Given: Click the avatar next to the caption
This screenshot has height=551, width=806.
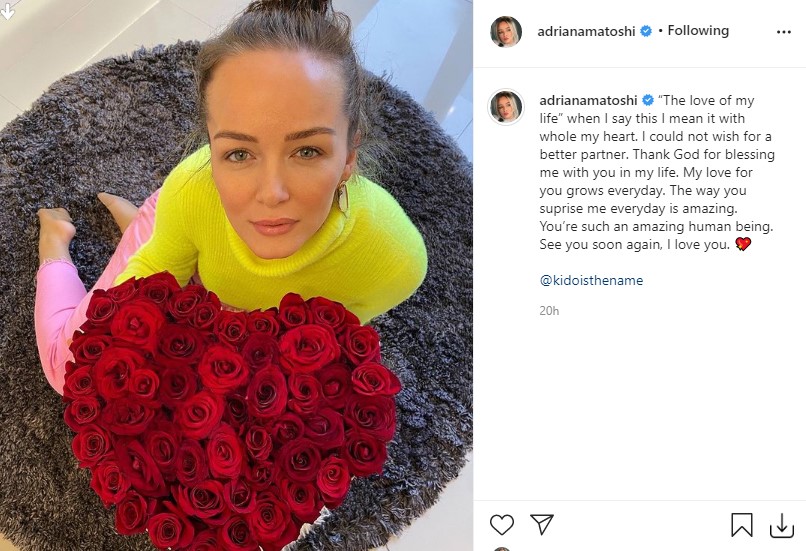Looking at the screenshot, I should click(506, 107).
